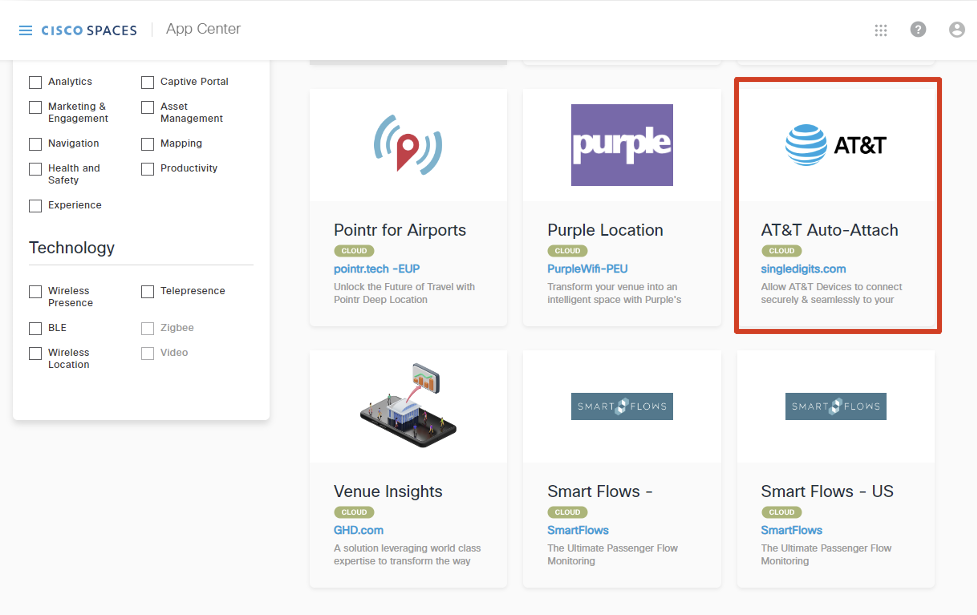This screenshot has height=615, width=977.
Task: Click the Purple app logo
Action: [x=621, y=145]
